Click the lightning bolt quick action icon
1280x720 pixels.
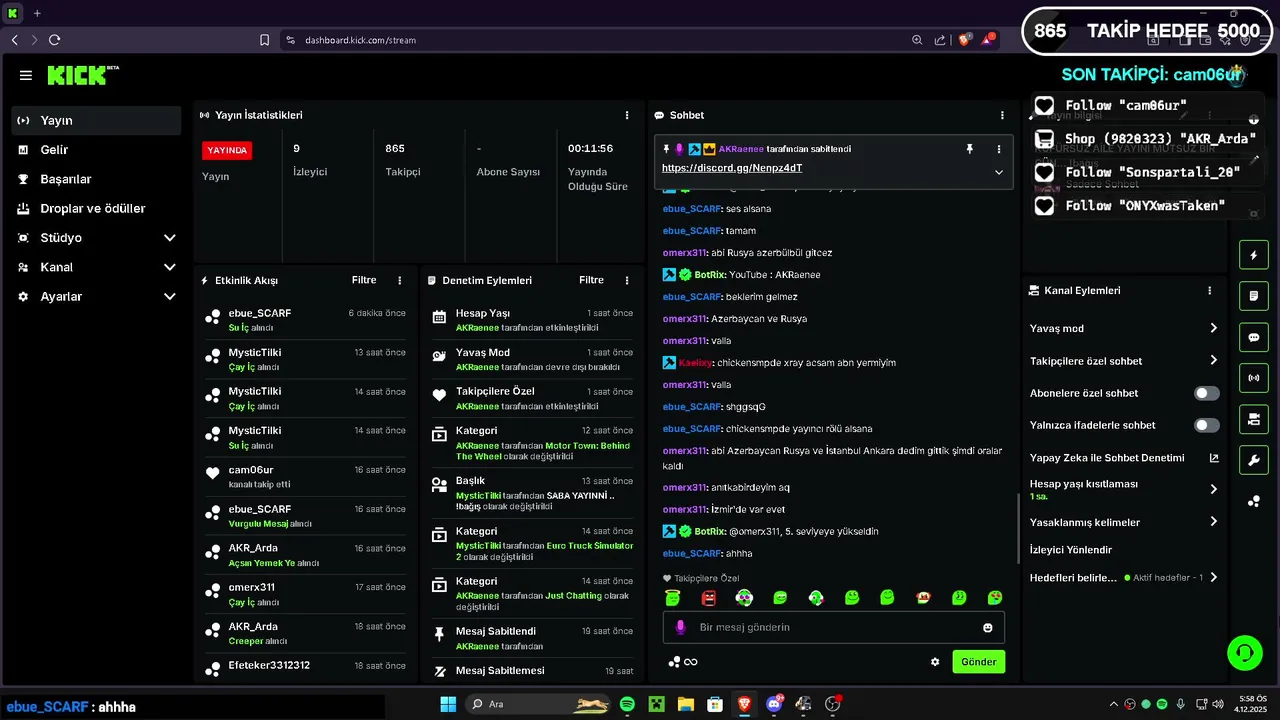(x=1254, y=255)
